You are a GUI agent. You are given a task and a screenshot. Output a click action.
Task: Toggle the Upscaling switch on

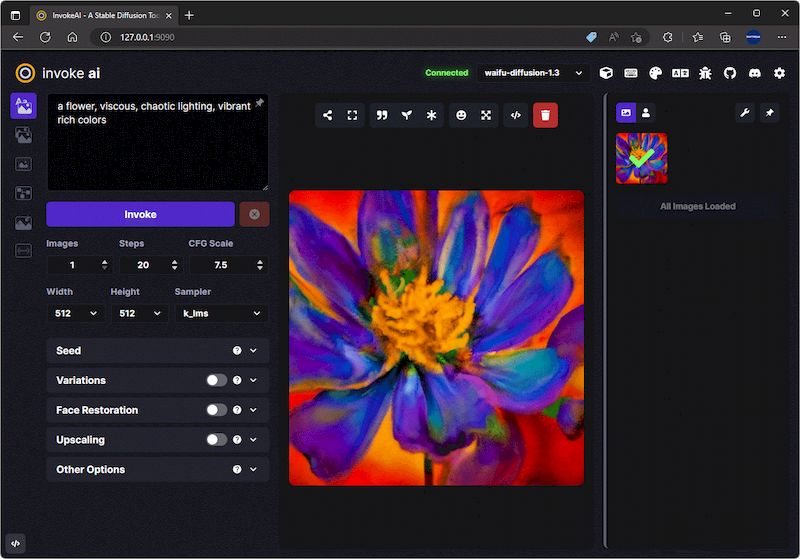(x=216, y=440)
